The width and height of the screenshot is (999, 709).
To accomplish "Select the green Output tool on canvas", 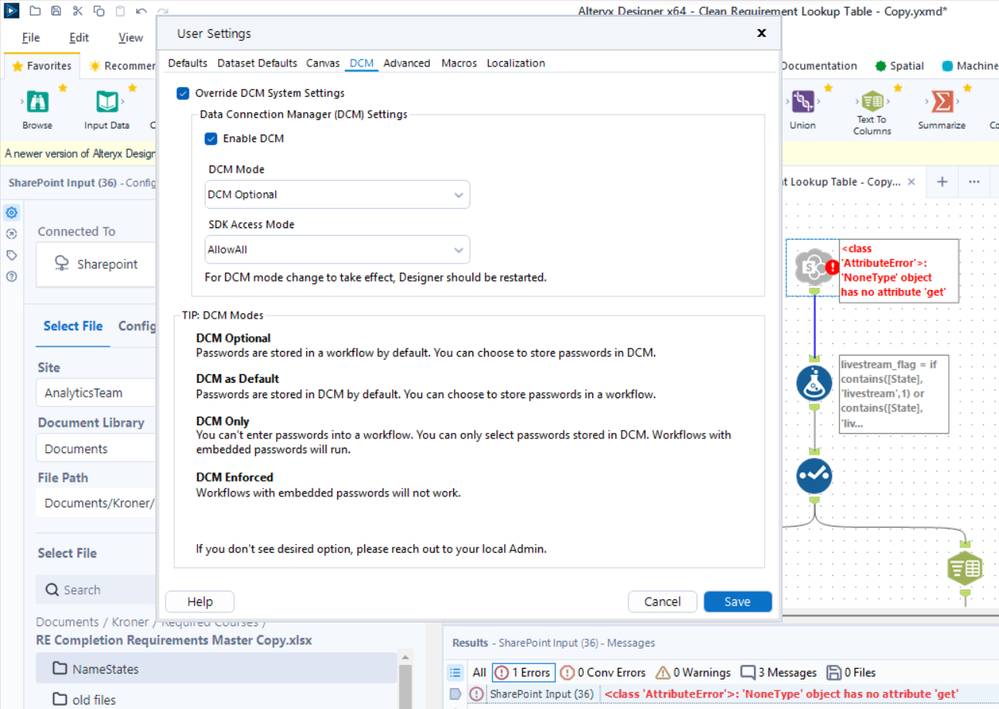I will (x=965, y=568).
